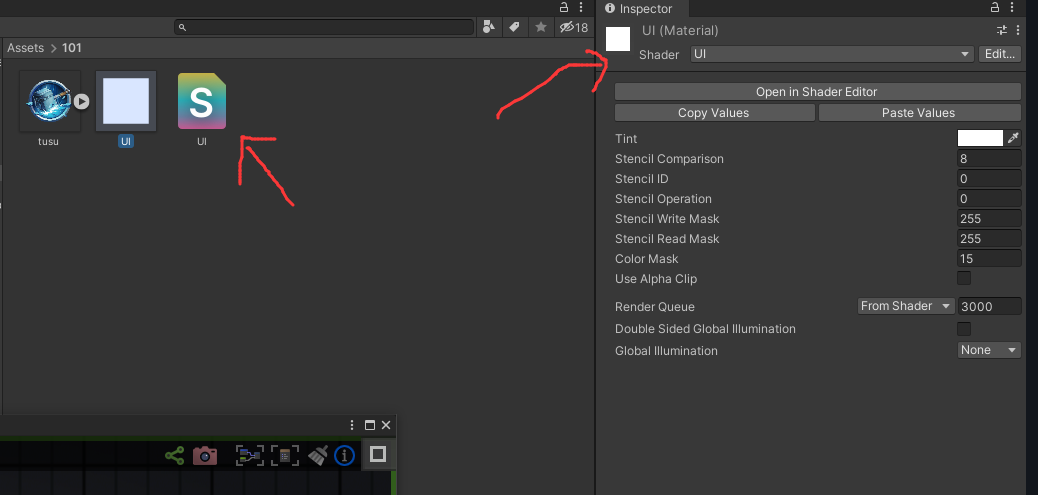This screenshot has height=495, width=1038.
Task: Click the Edit... shader button
Action: [x=1000, y=54]
